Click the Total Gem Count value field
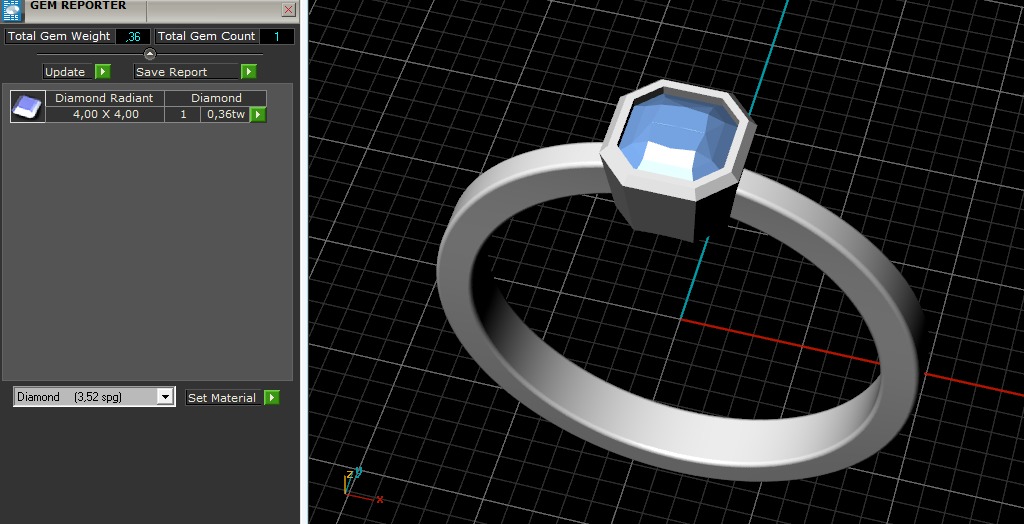 coord(277,37)
